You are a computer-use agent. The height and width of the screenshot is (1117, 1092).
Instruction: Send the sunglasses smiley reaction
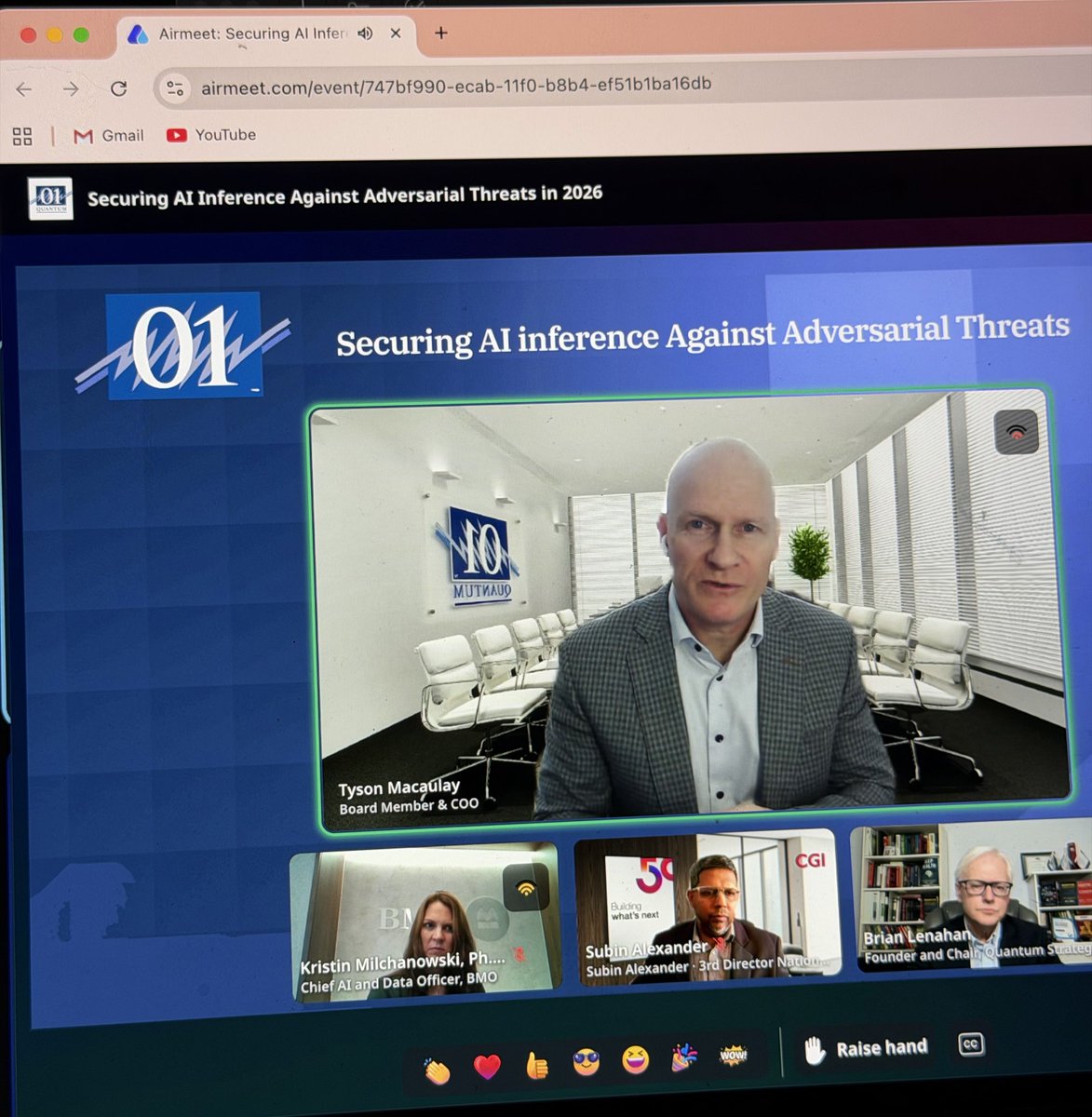tap(586, 1061)
